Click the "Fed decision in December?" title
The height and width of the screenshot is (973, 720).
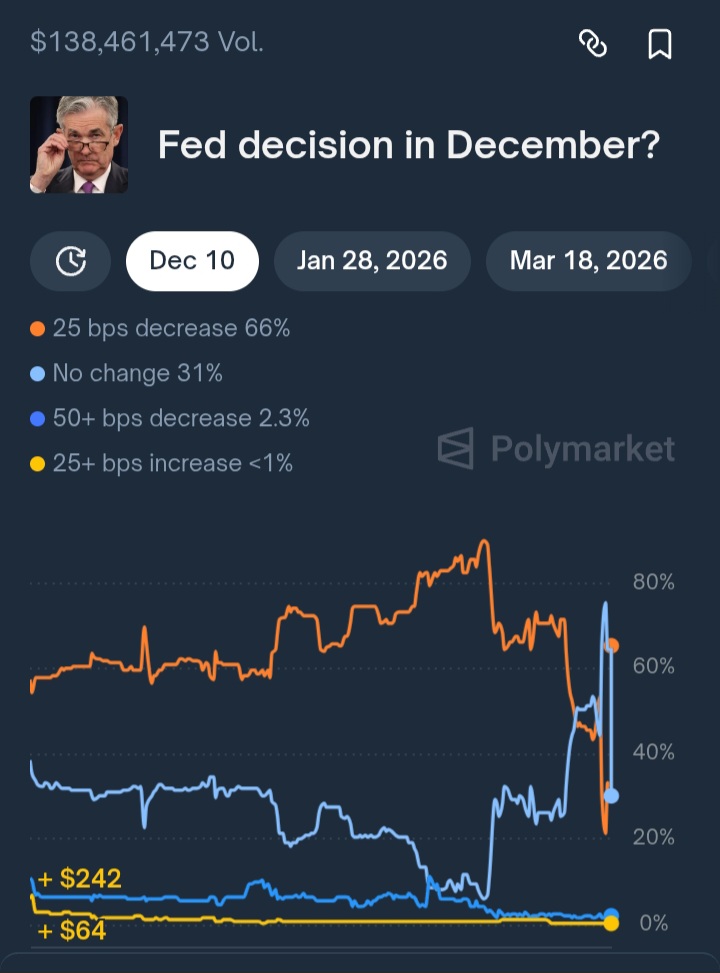tap(409, 146)
